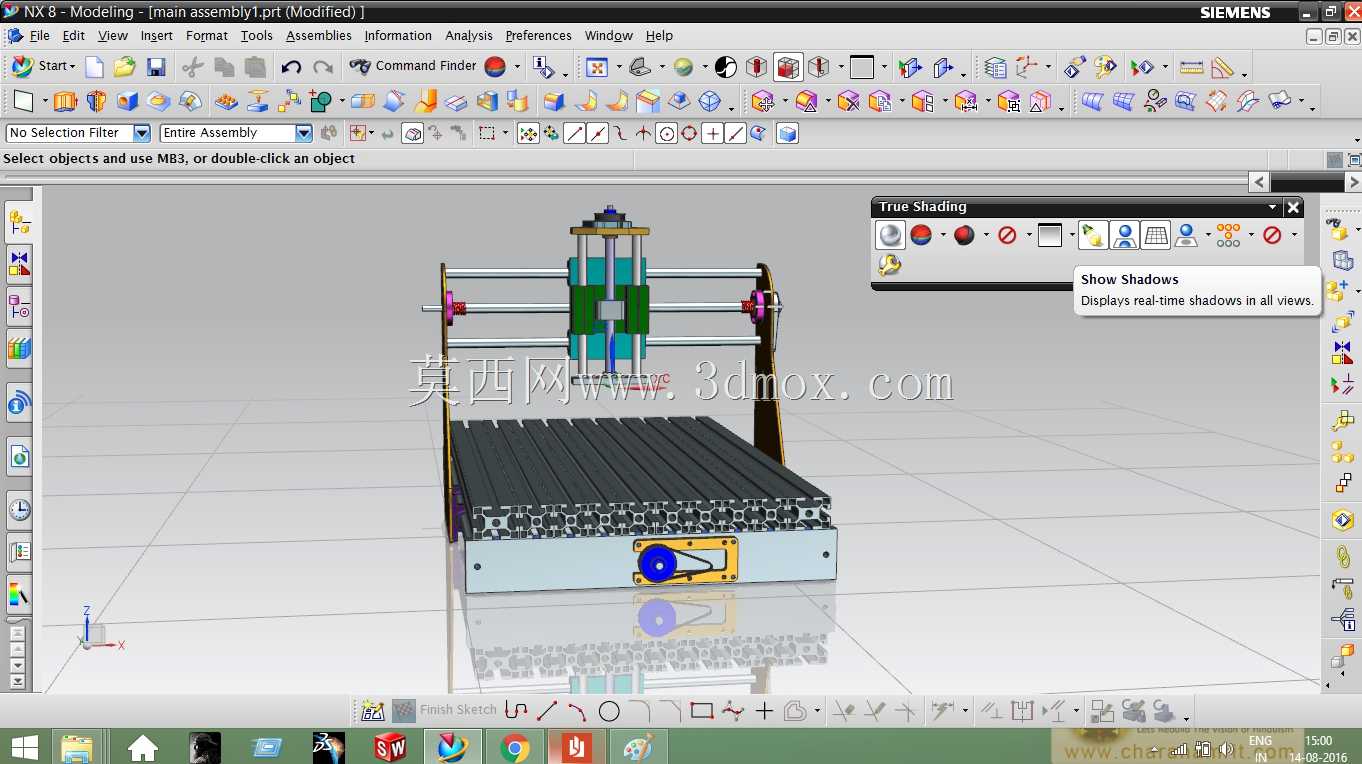Image resolution: width=1362 pixels, height=764 pixels.
Task: Toggle the Show Grid floor button
Action: (1156, 235)
